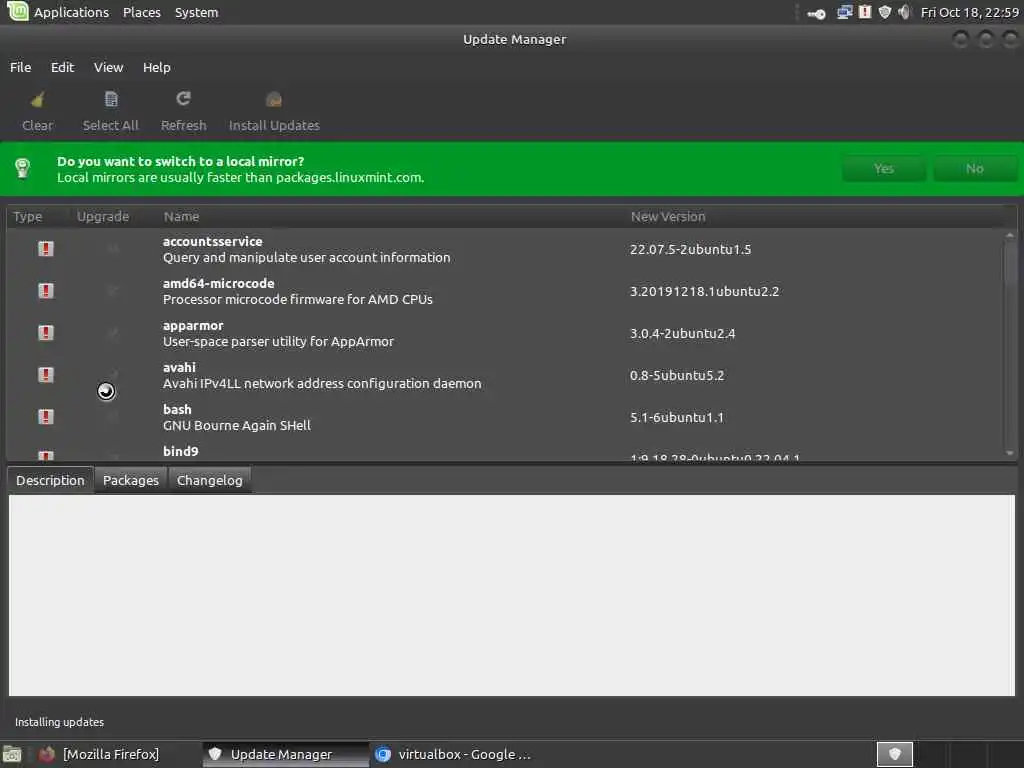Select the apparmor package name
The height and width of the screenshot is (768, 1024).
[x=193, y=325]
